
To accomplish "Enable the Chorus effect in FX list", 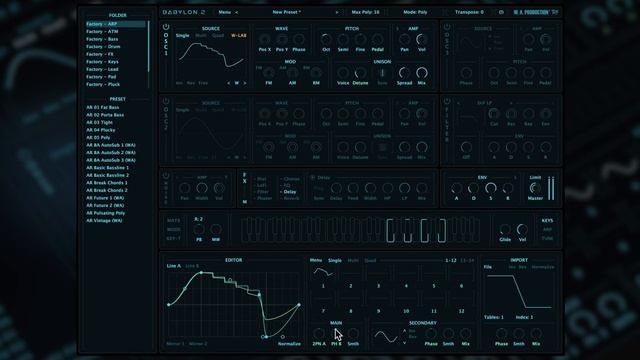I will pyautogui.click(x=291, y=179).
